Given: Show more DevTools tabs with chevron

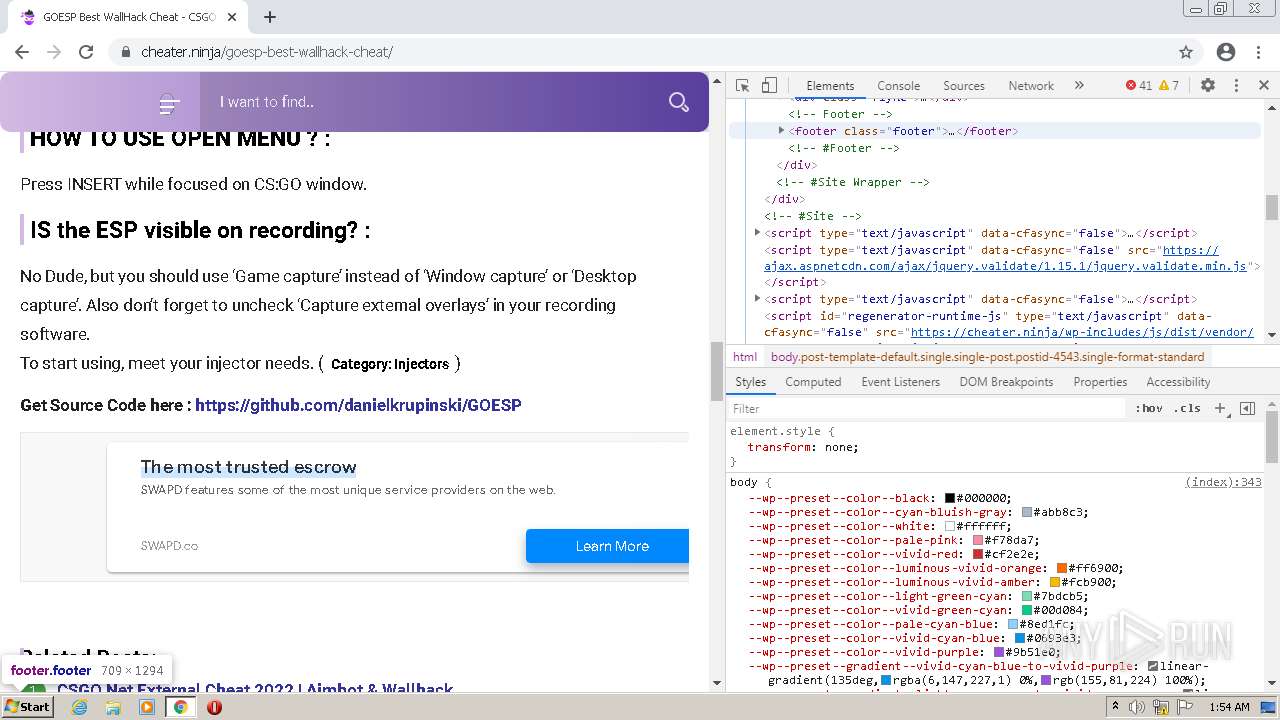Looking at the screenshot, I should 1079,86.
